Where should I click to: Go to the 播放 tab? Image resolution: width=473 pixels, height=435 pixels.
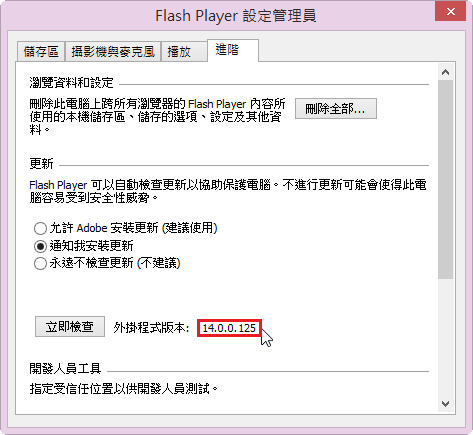pos(184,51)
